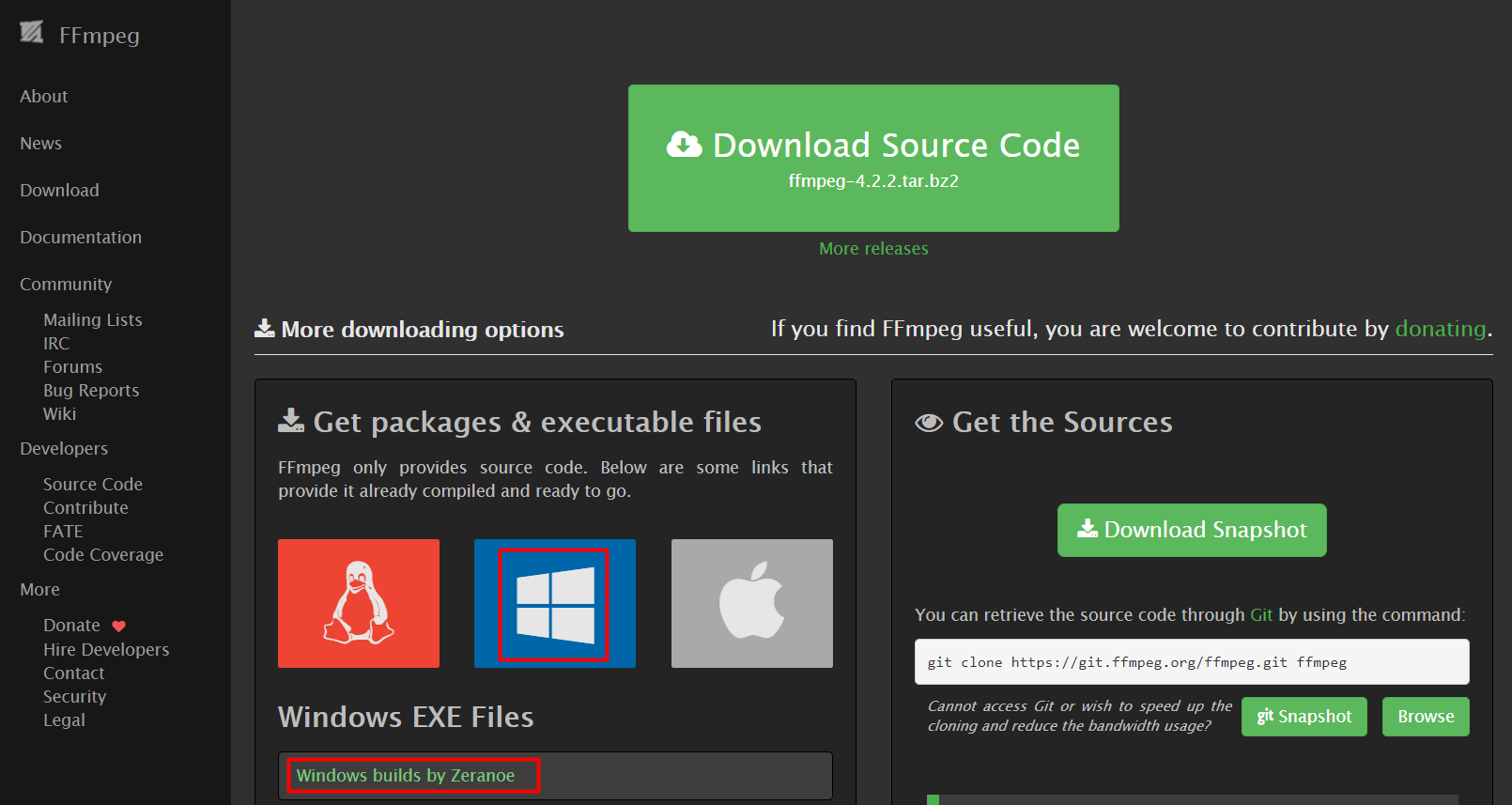Open the Git link in sources text

click(x=1261, y=615)
